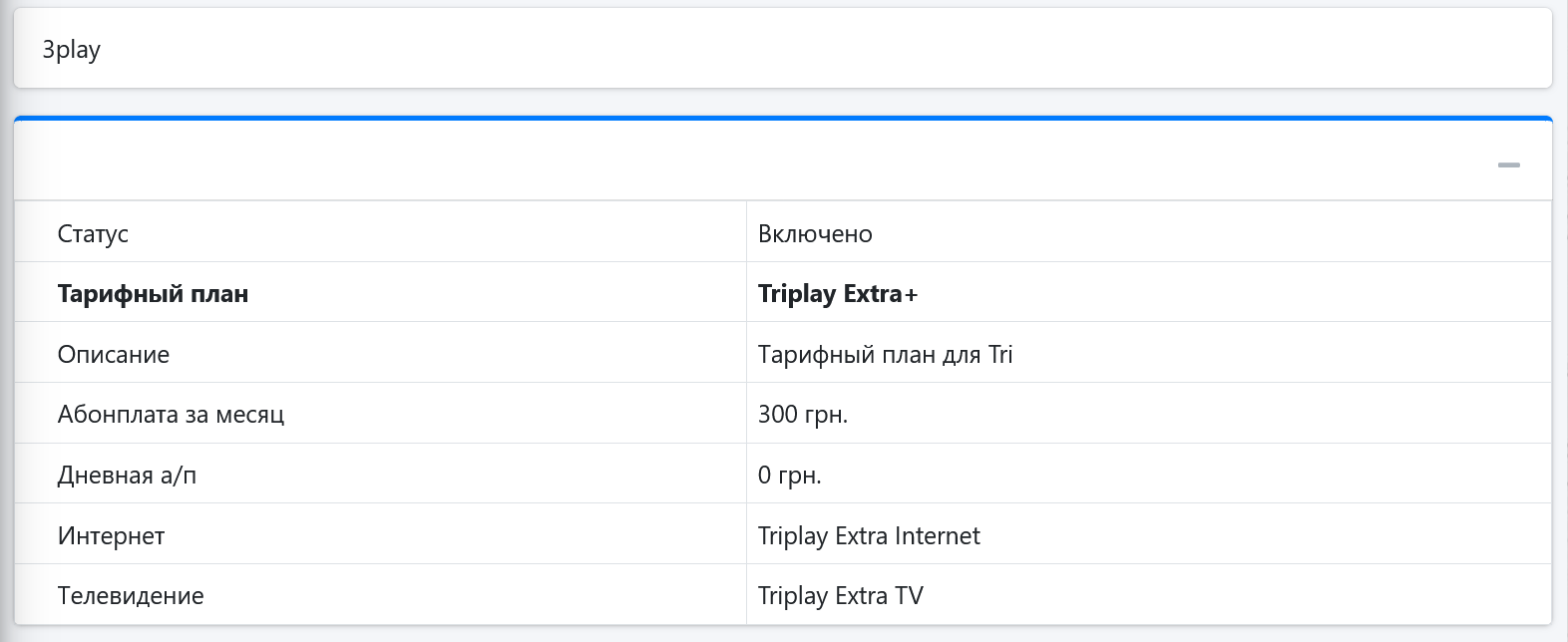
Task: Select the Интернет row label
Action: point(111,536)
